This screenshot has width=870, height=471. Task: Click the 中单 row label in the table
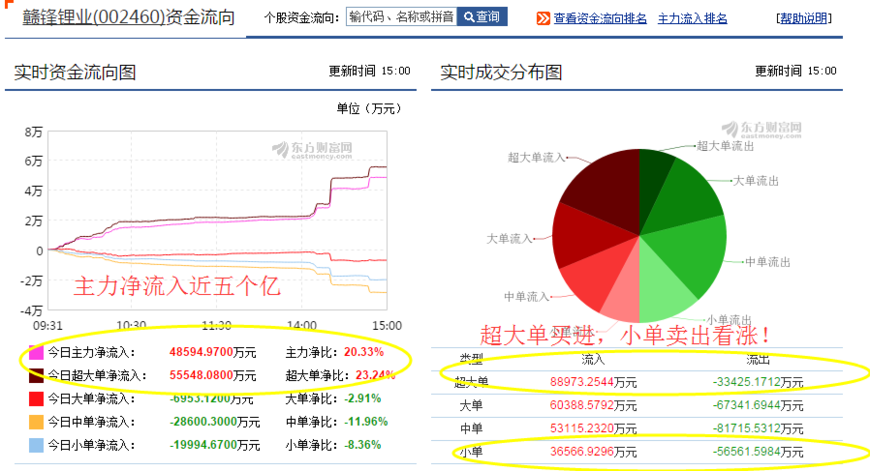(x=471, y=429)
